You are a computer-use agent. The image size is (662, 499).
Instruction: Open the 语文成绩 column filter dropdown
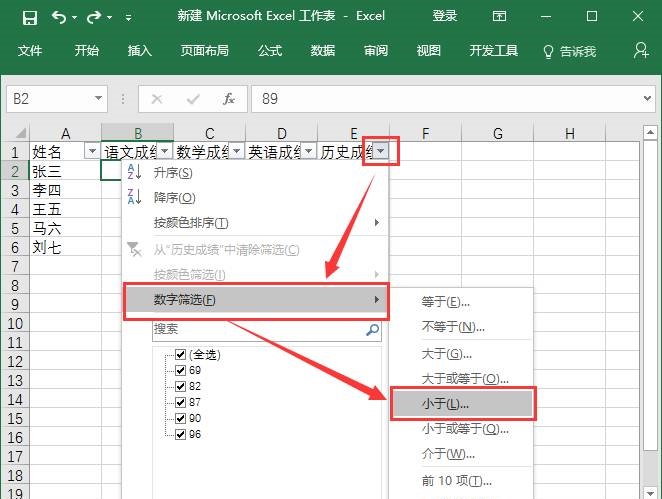tap(165, 151)
